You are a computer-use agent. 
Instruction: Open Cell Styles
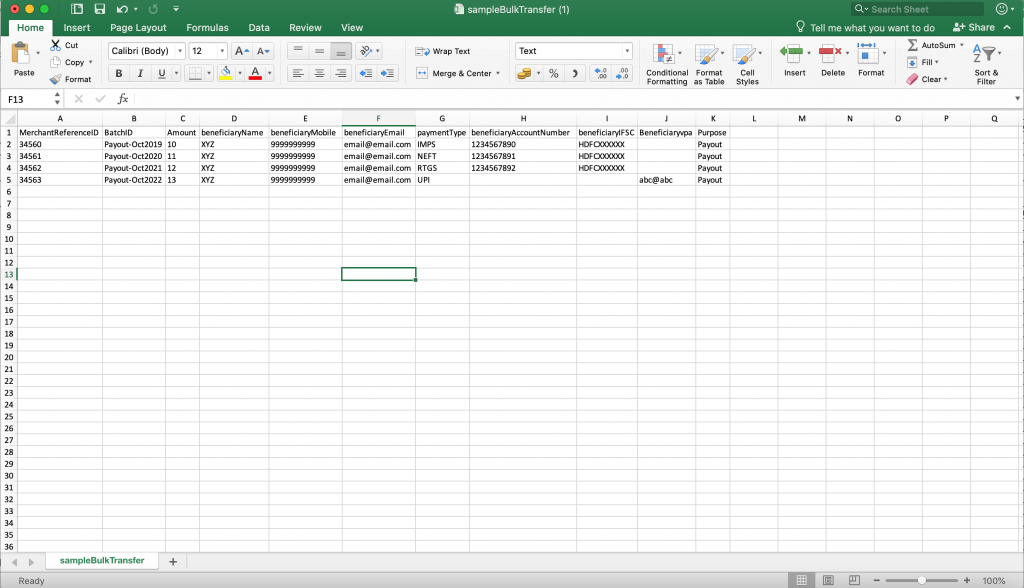click(x=747, y=64)
